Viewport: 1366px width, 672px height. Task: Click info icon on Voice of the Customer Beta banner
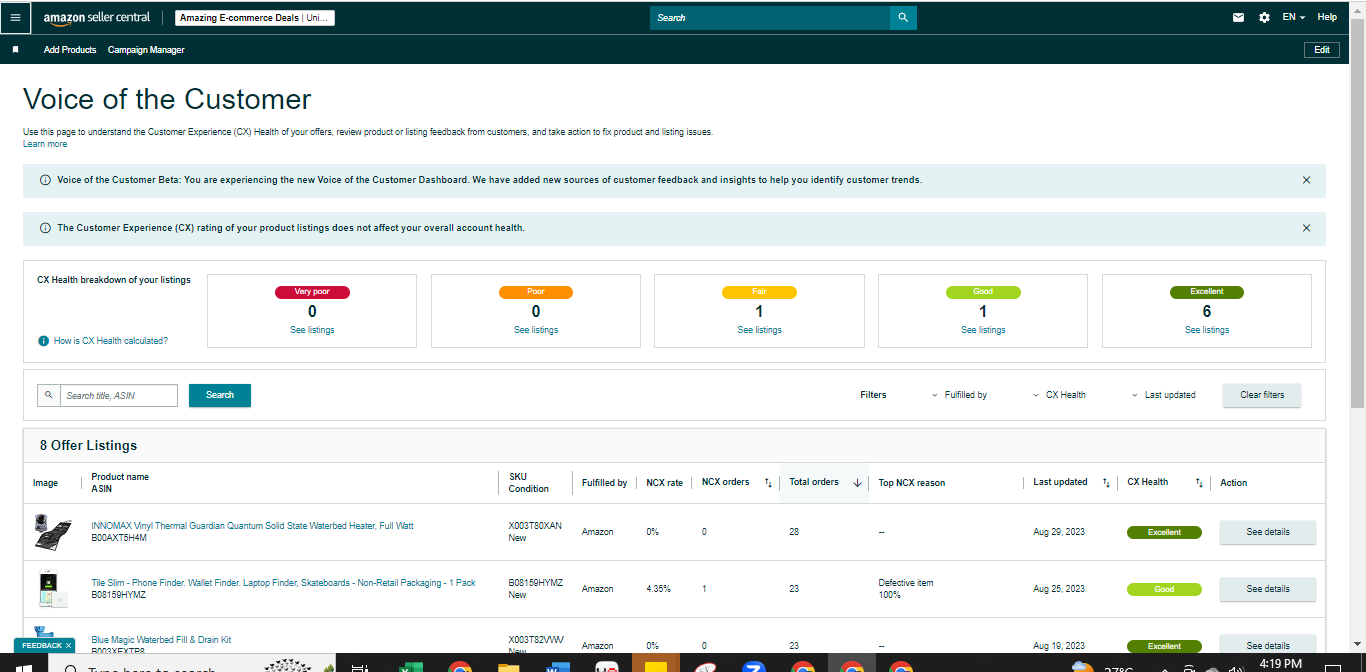pyautogui.click(x=45, y=180)
